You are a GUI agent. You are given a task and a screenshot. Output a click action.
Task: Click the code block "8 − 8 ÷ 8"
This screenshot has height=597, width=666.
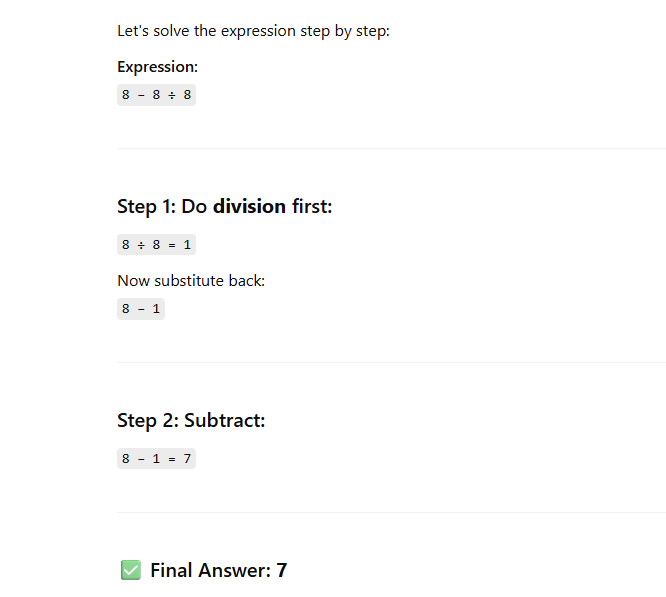pyautogui.click(x=156, y=95)
